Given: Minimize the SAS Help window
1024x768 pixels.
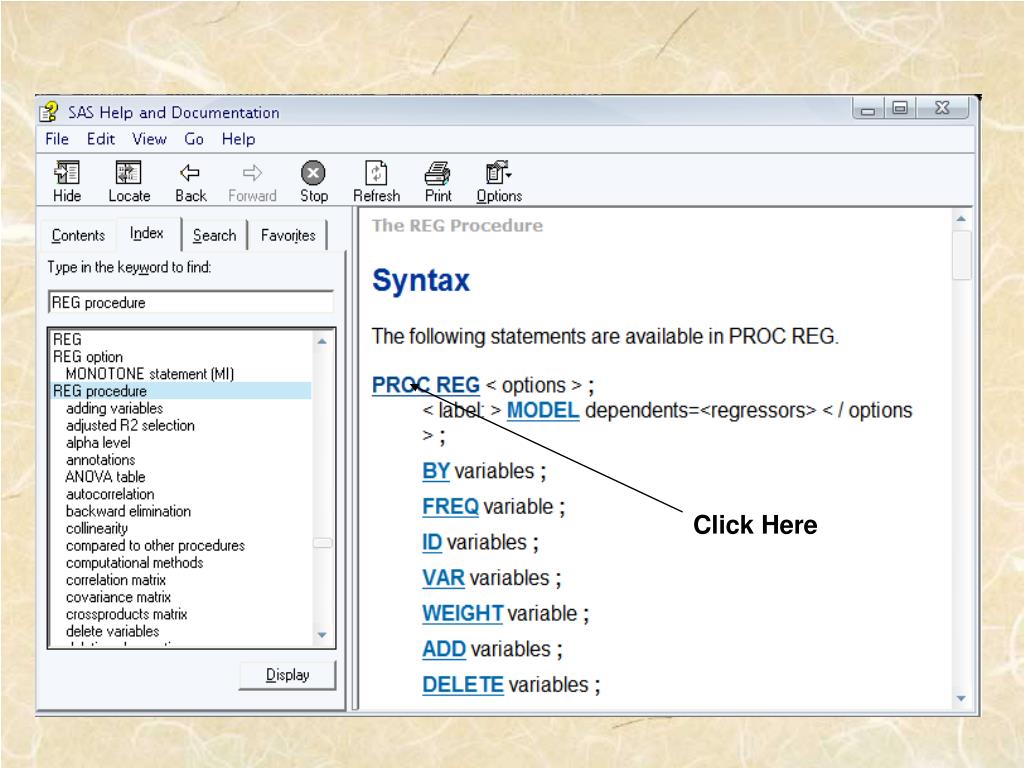Looking at the screenshot, I should [868, 109].
